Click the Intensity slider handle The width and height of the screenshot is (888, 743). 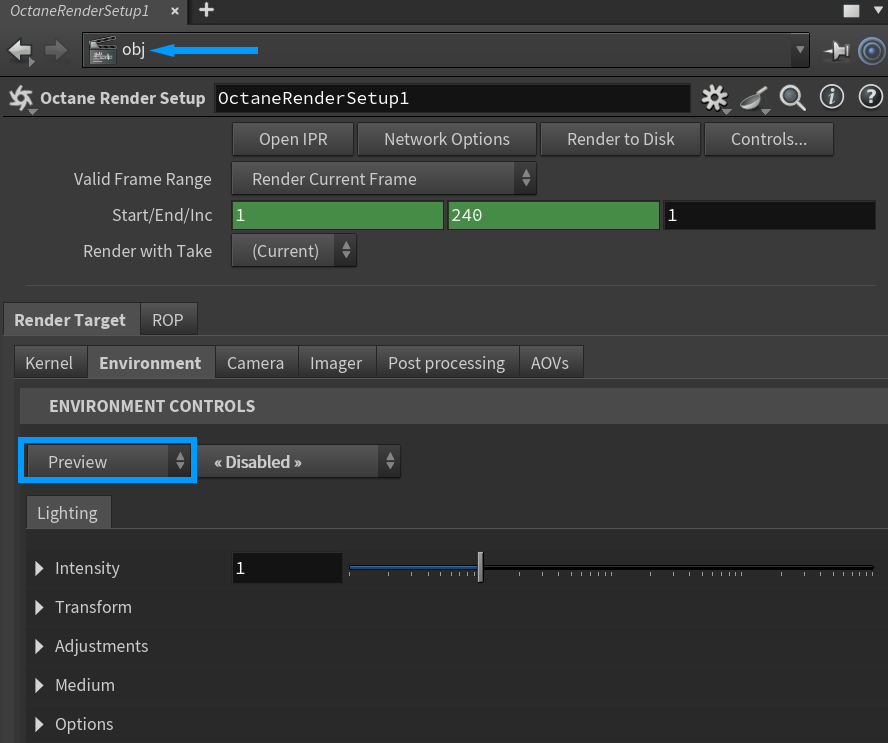[x=480, y=567]
